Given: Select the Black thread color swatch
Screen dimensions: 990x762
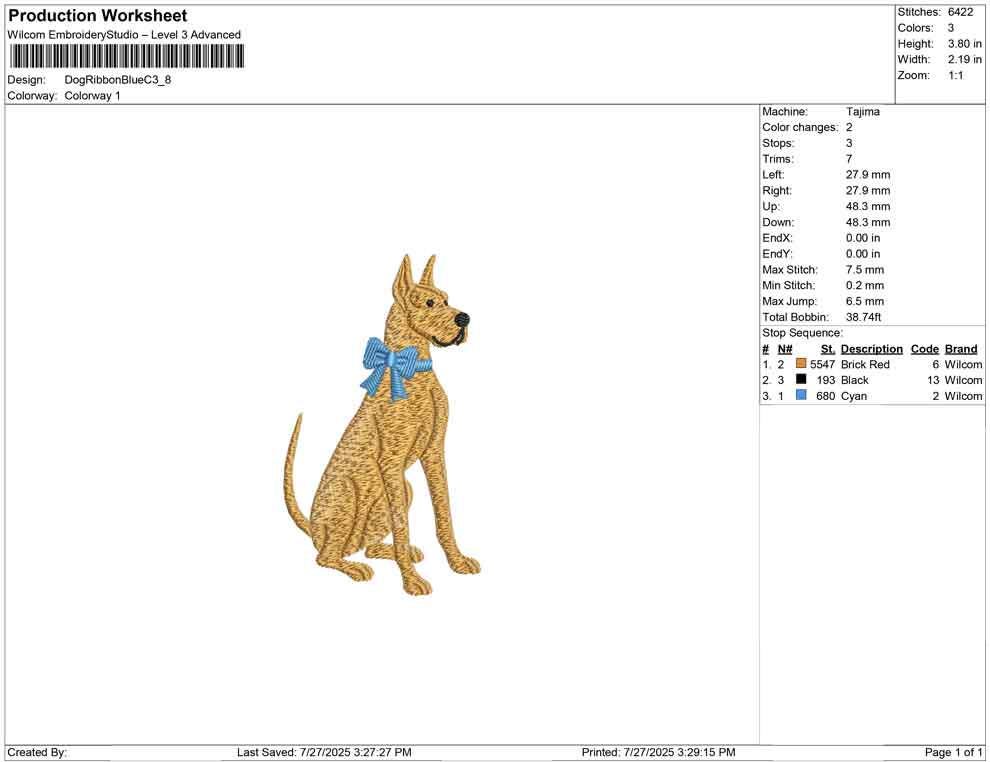Looking at the screenshot, I should (x=799, y=380).
